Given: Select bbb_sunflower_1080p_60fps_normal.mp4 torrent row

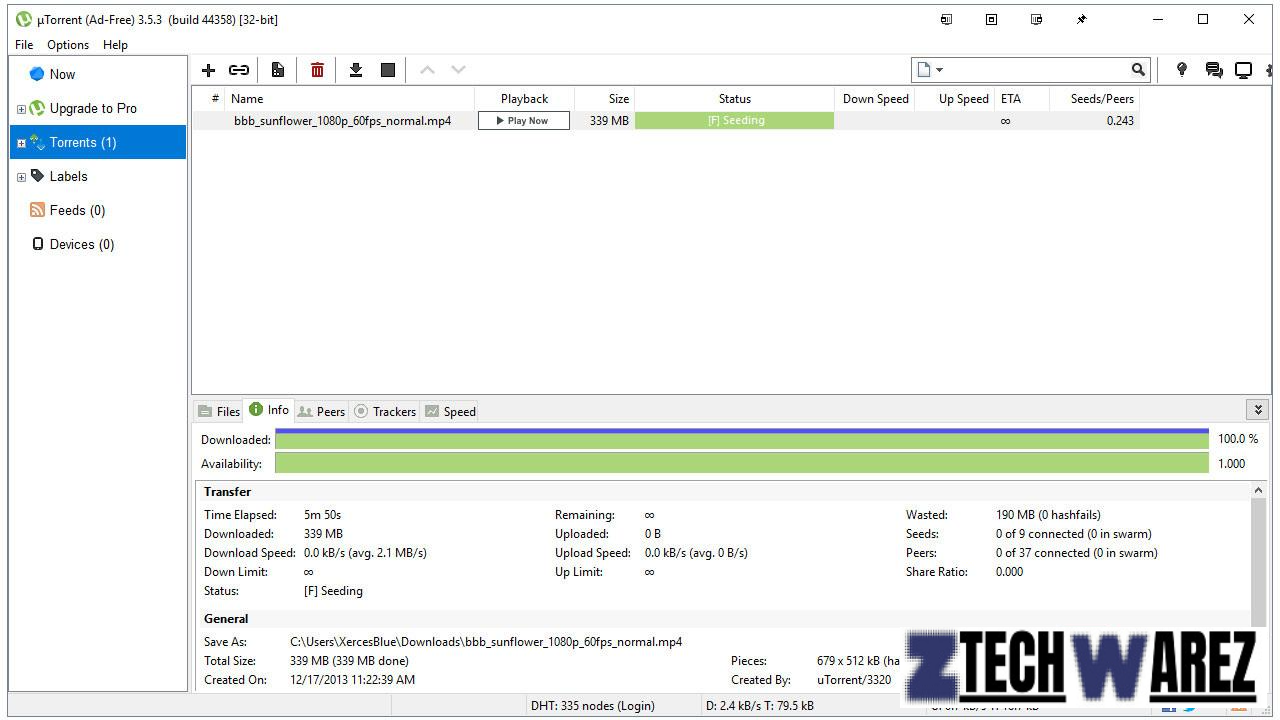Looking at the screenshot, I should coord(666,121).
